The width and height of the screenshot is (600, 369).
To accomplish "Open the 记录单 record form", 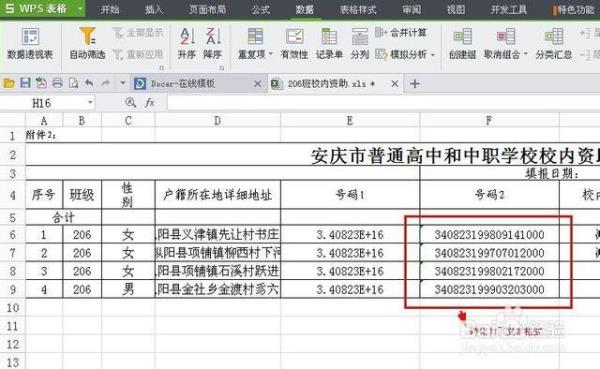I will tap(329, 44).
